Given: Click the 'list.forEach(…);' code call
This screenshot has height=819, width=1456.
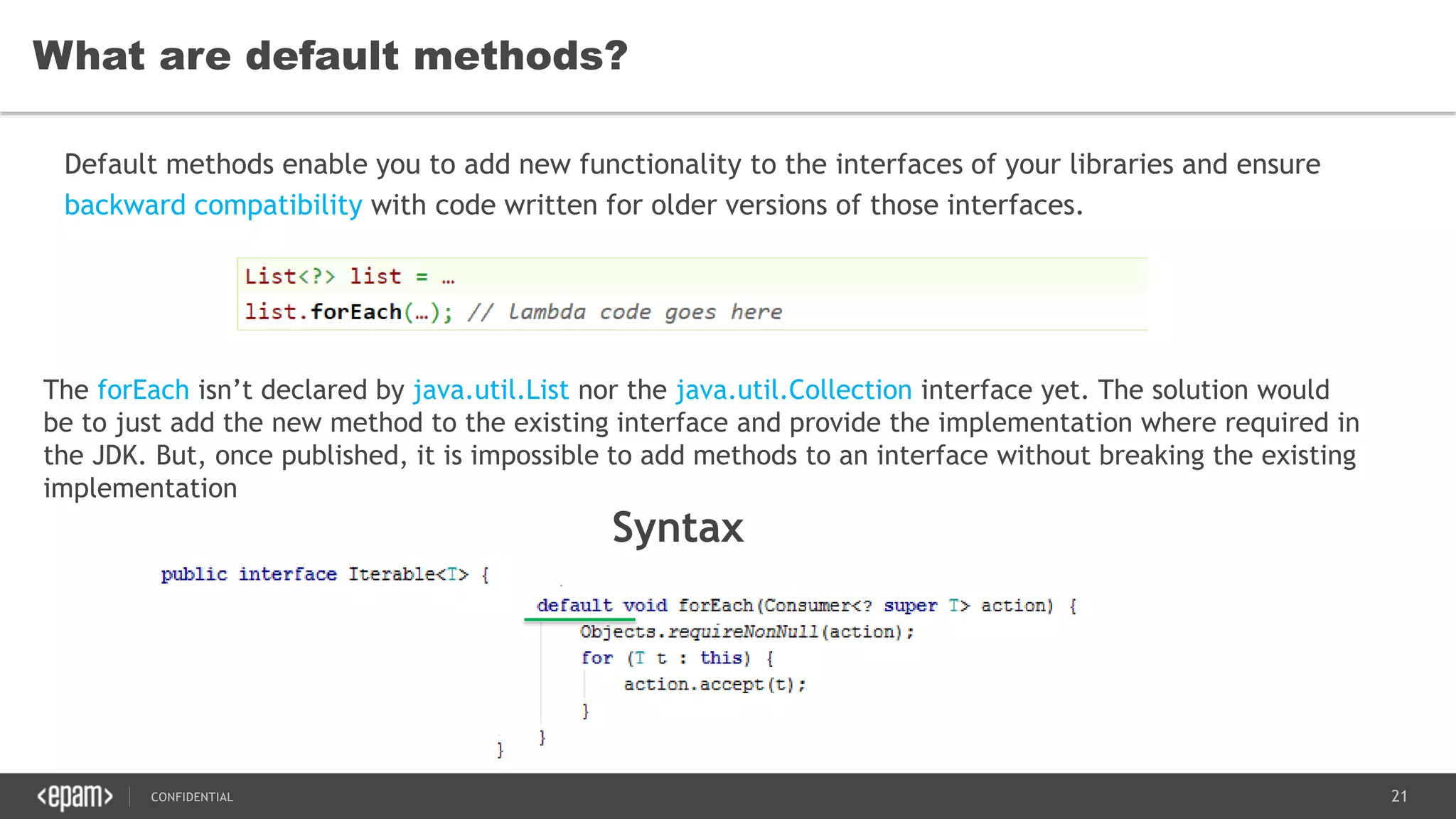Looking at the screenshot, I should coord(348,311).
